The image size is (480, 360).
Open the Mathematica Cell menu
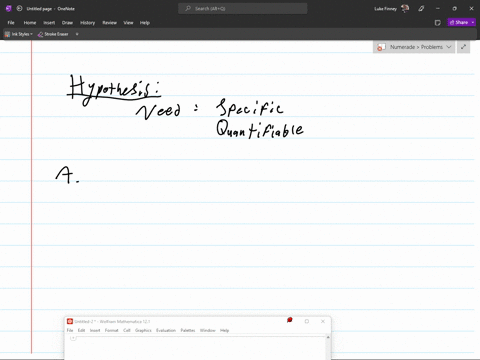127,330
